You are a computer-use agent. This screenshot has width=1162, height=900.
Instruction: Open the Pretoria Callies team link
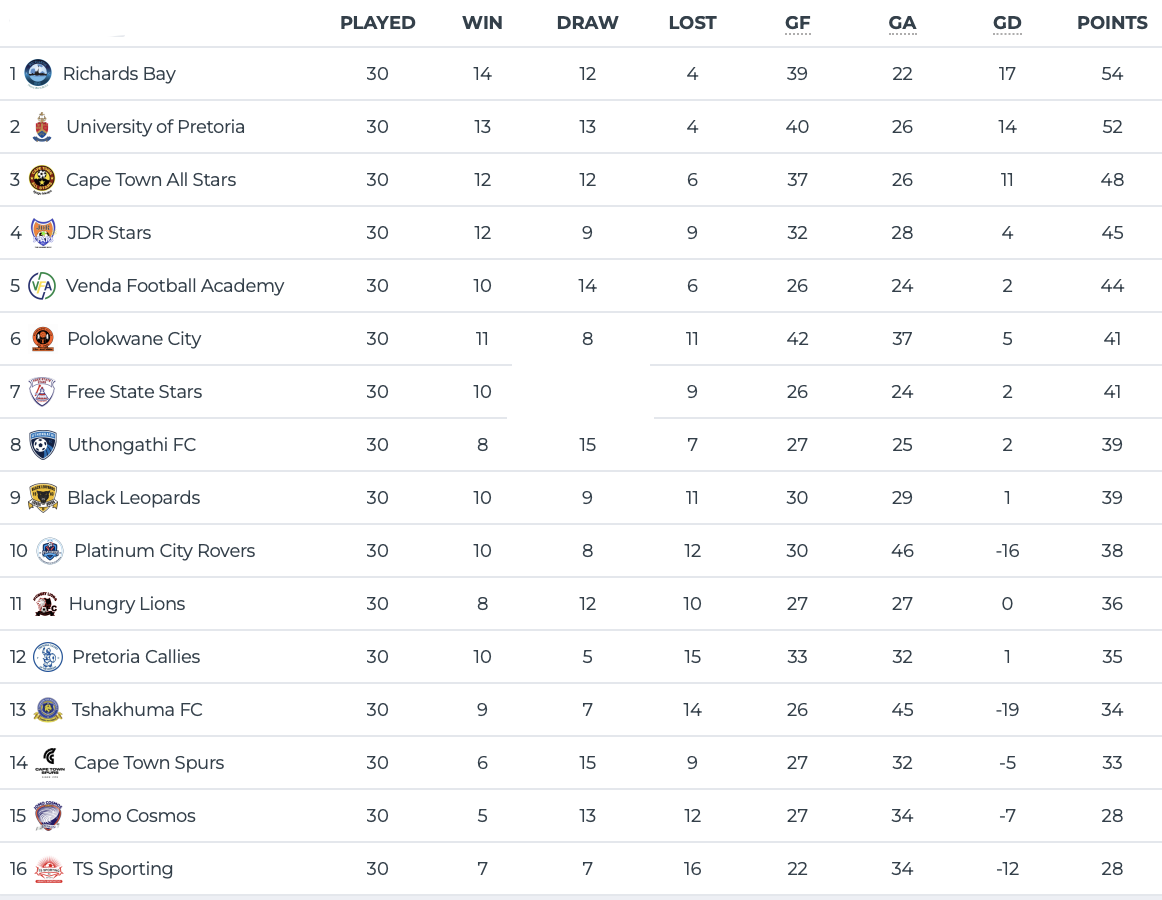[x=136, y=657]
